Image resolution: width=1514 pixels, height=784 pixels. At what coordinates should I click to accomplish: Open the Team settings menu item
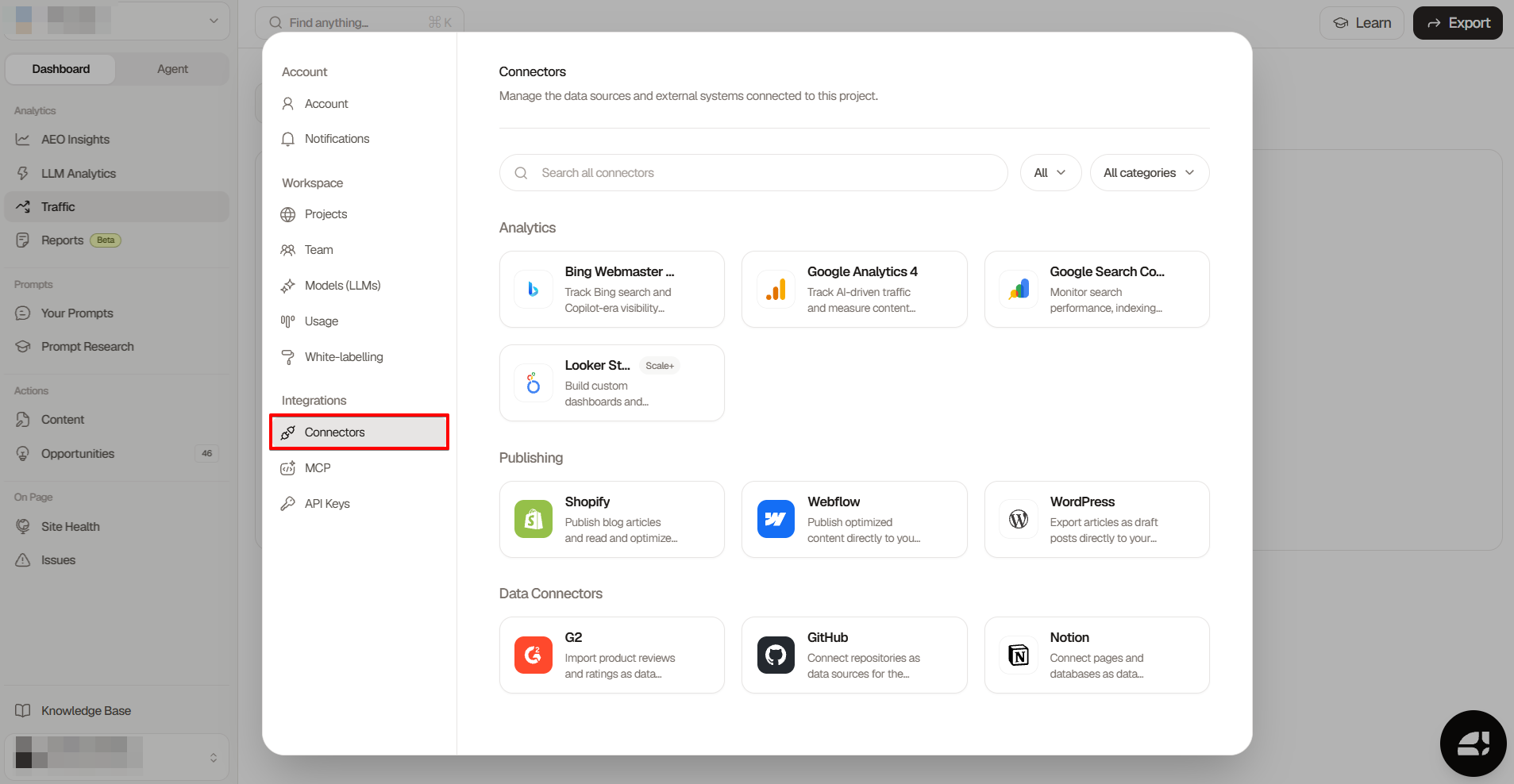click(x=359, y=250)
